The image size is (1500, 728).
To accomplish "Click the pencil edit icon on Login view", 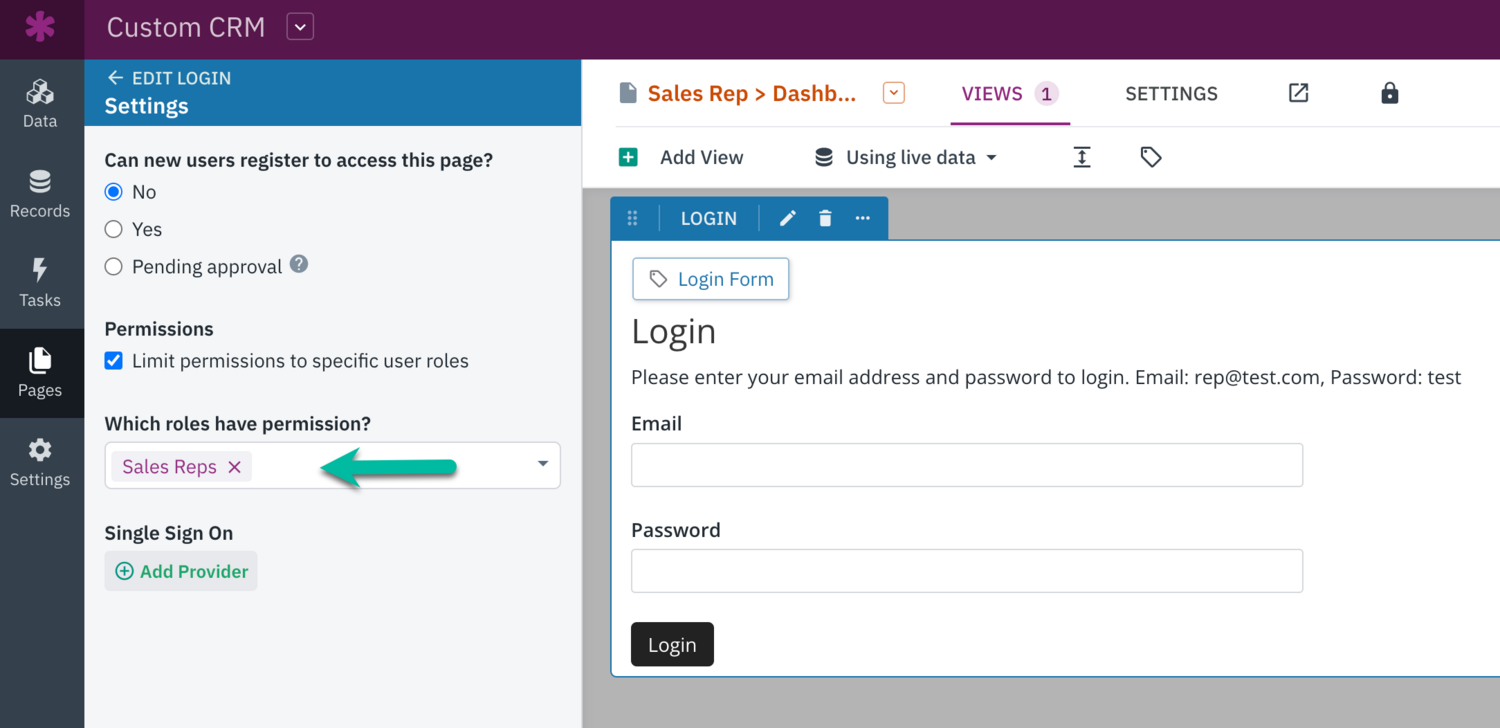I will [788, 218].
